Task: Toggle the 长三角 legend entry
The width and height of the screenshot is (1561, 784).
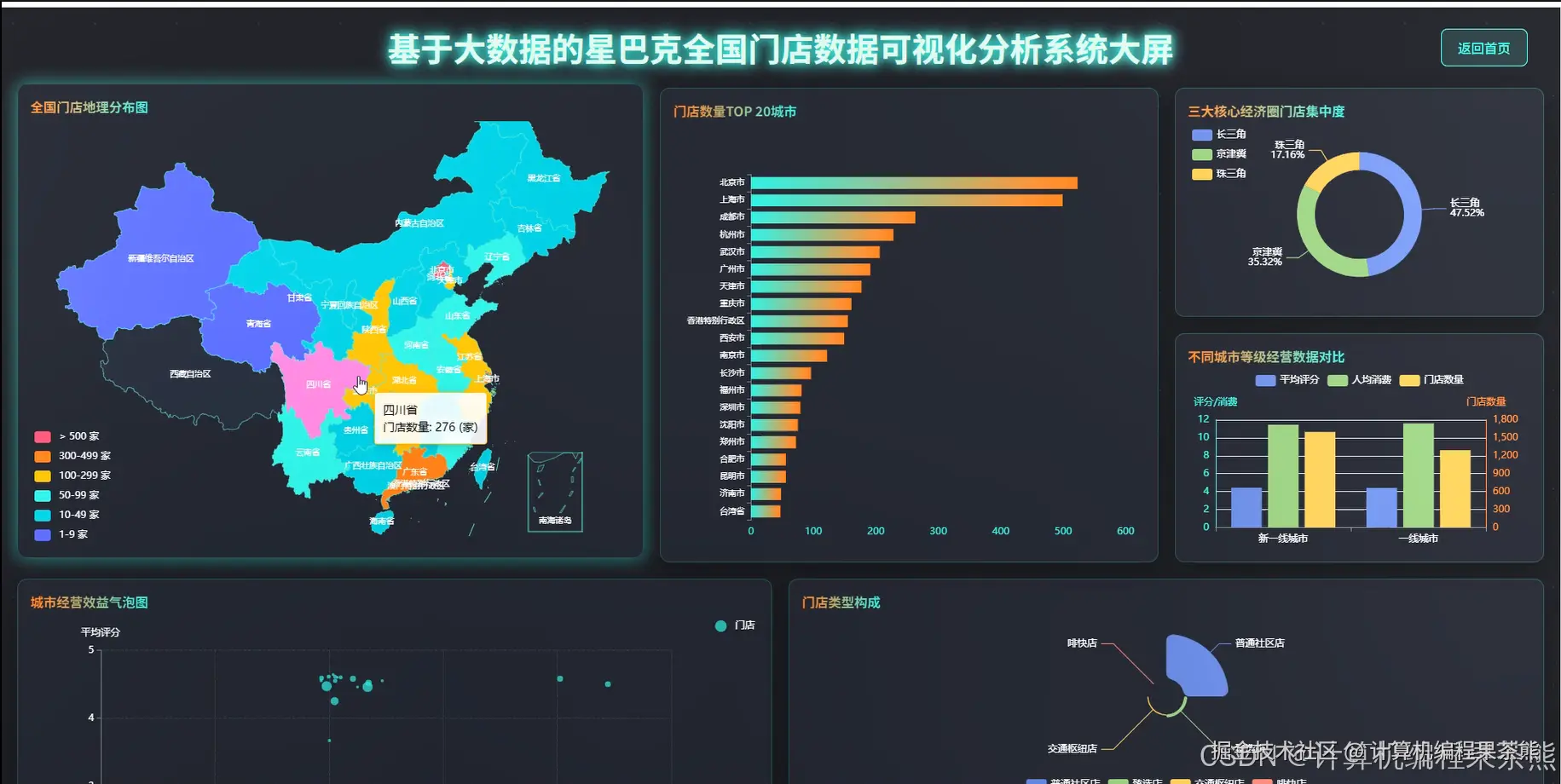Action: 1219,135
